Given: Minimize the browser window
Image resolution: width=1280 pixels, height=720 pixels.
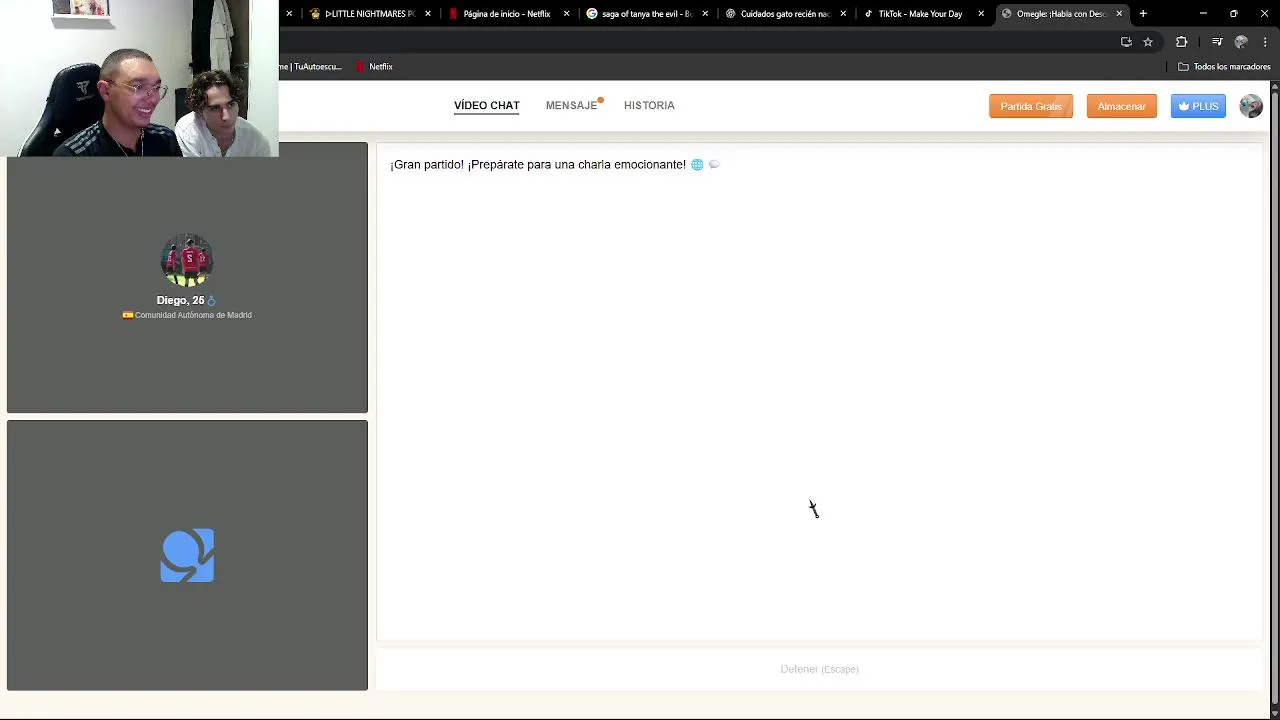Looking at the screenshot, I should [x=1203, y=14].
